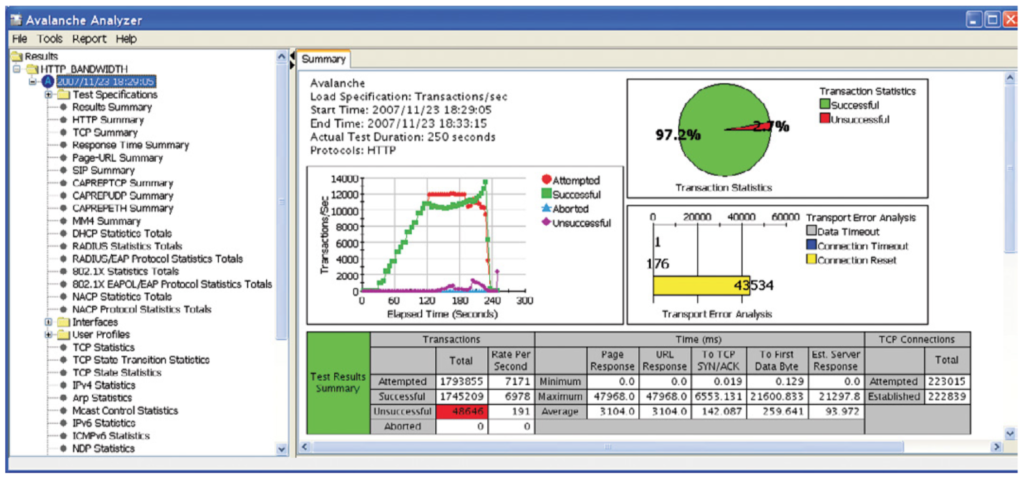Open TCP State Transition Statistics
The height and width of the screenshot is (479, 1024).
tap(140, 359)
